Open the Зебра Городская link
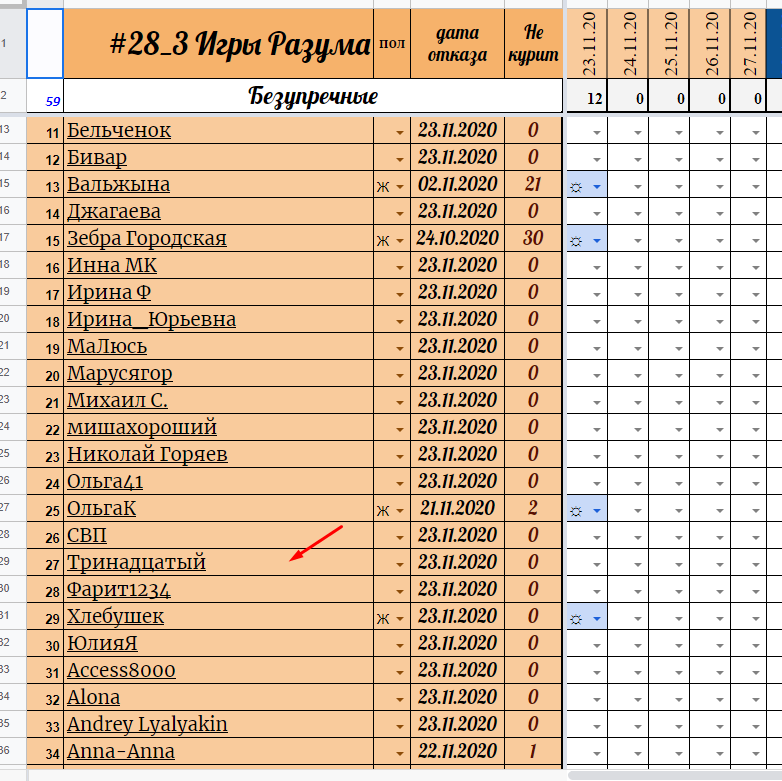The height and width of the screenshot is (781, 782). tap(147, 238)
